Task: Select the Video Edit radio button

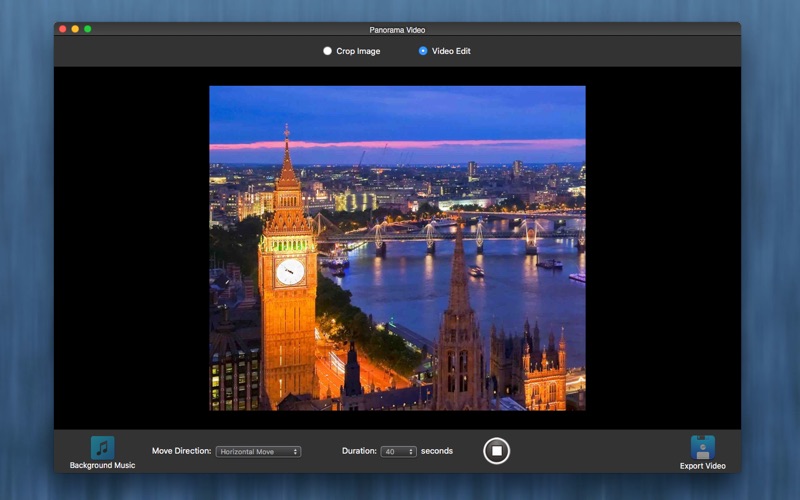Action: [x=423, y=51]
